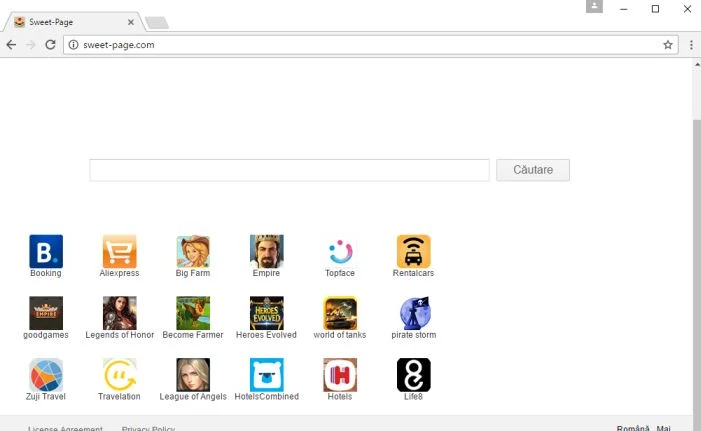This screenshot has height=431, width=701.
Task: Click the world of tanks text label
Action: [340, 335]
